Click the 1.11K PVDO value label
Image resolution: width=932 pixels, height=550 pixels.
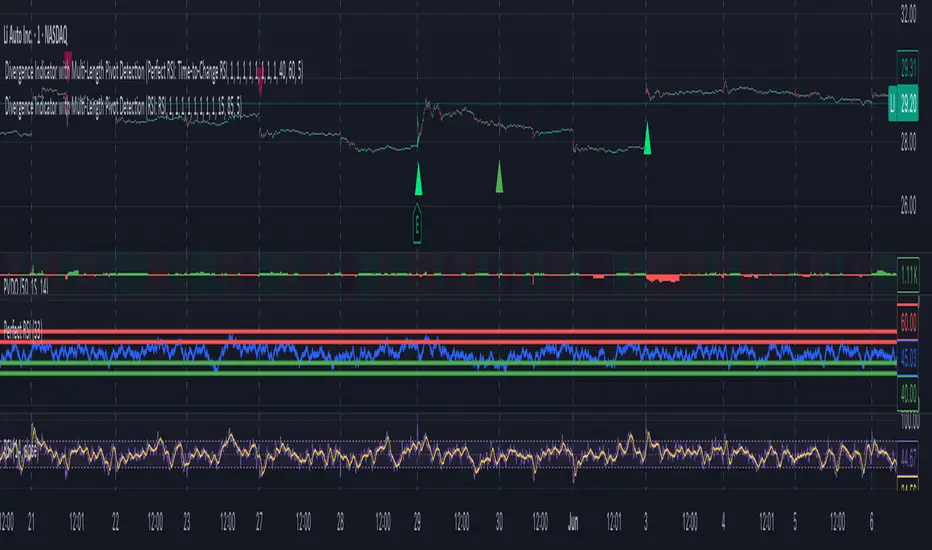[906, 273]
